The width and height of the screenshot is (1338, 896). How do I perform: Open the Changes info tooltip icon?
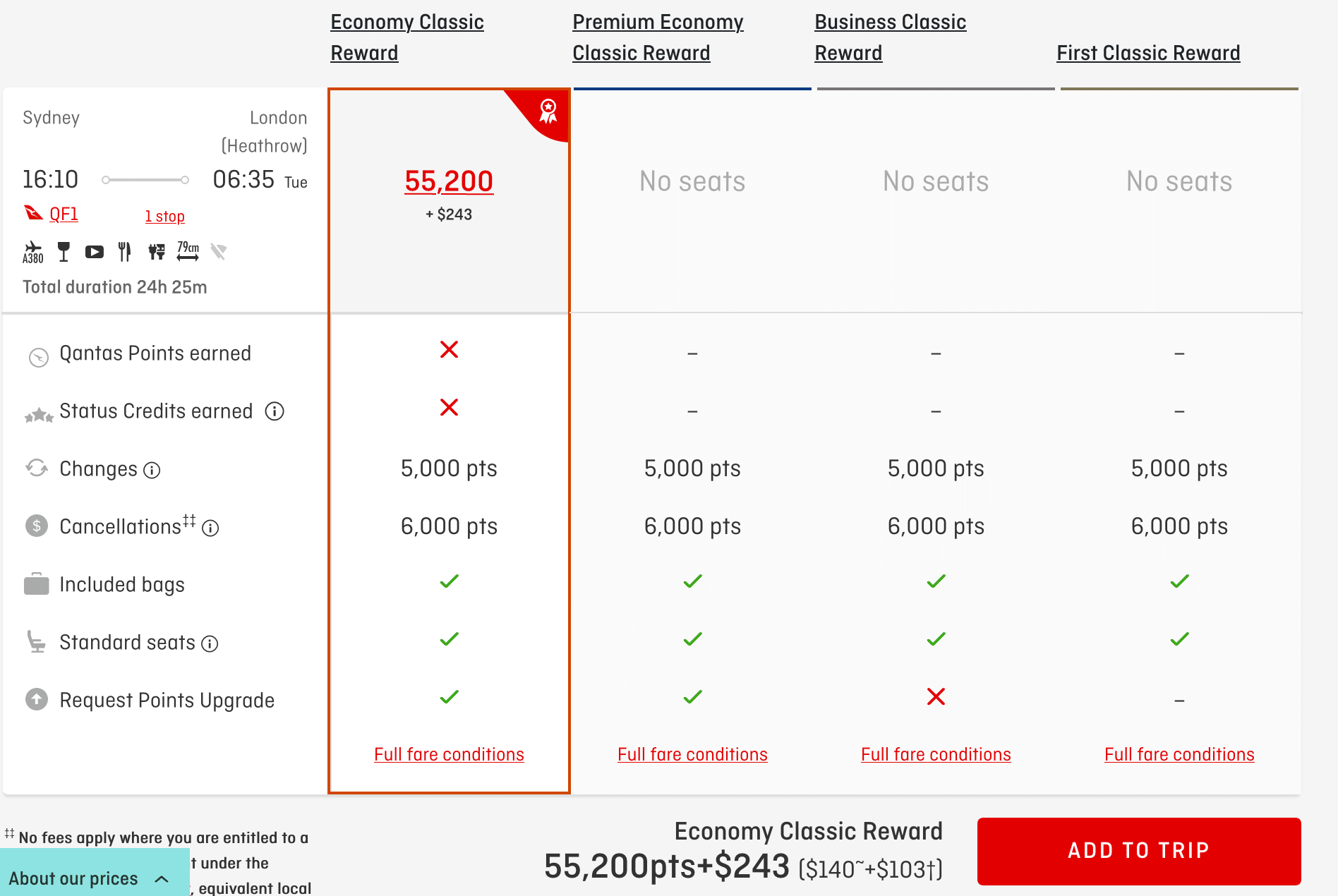[152, 470]
